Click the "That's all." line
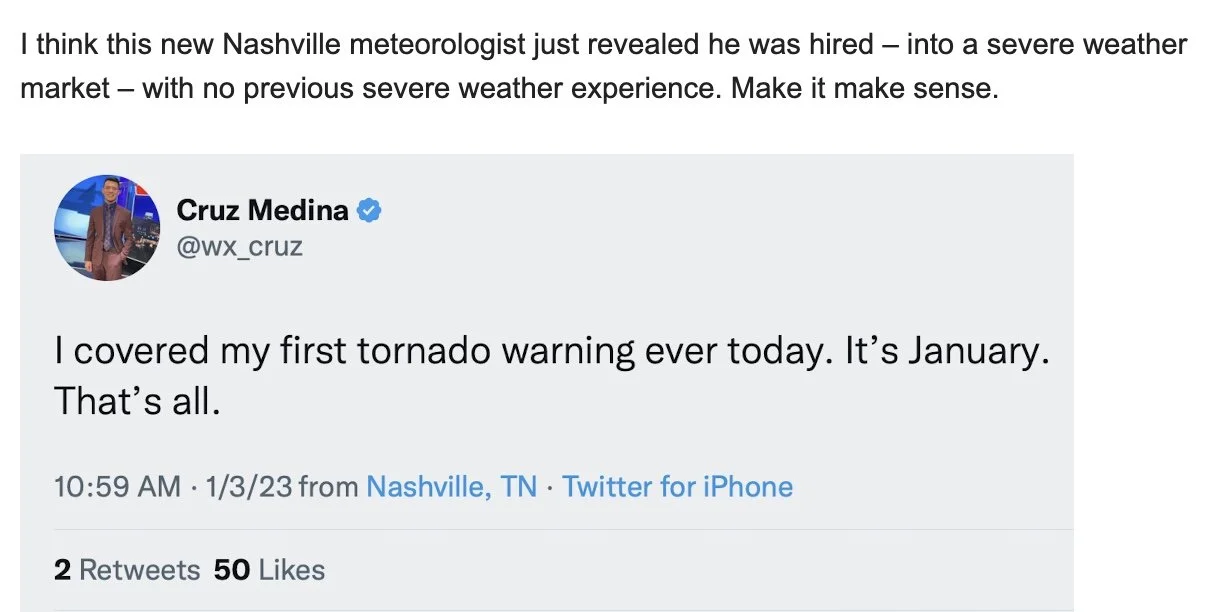 [135, 401]
